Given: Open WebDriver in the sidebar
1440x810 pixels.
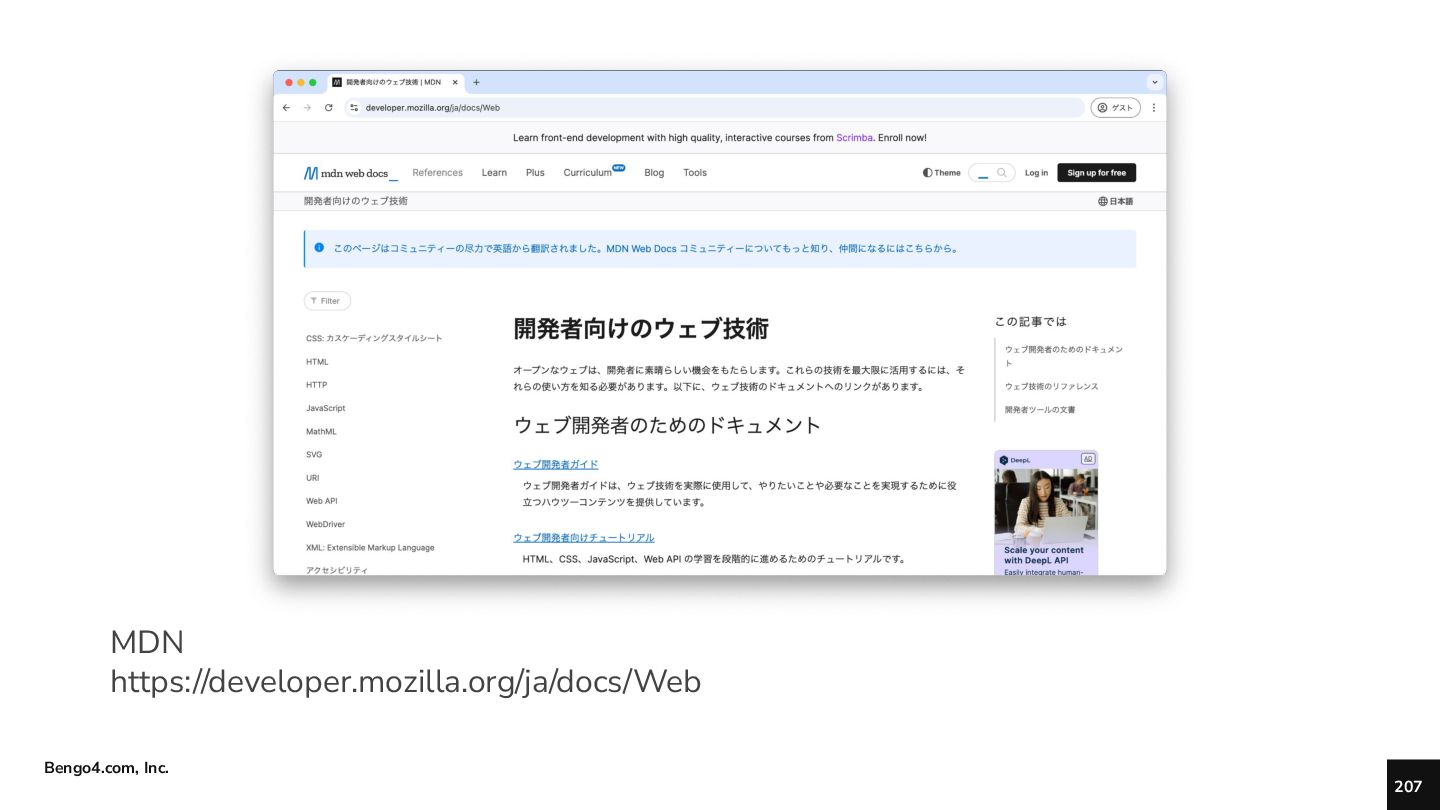Looking at the screenshot, I should click(325, 524).
